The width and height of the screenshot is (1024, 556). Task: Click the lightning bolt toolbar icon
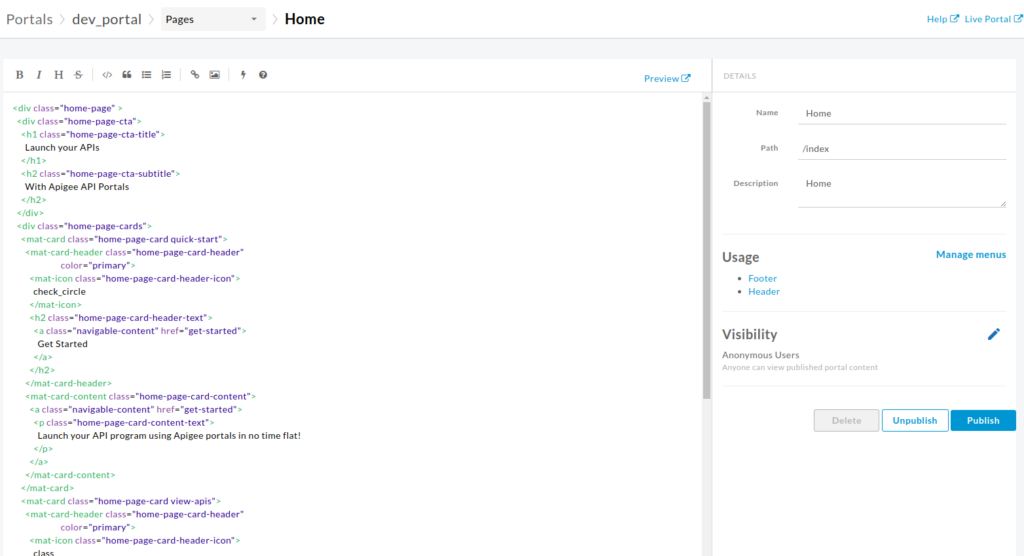click(x=243, y=75)
